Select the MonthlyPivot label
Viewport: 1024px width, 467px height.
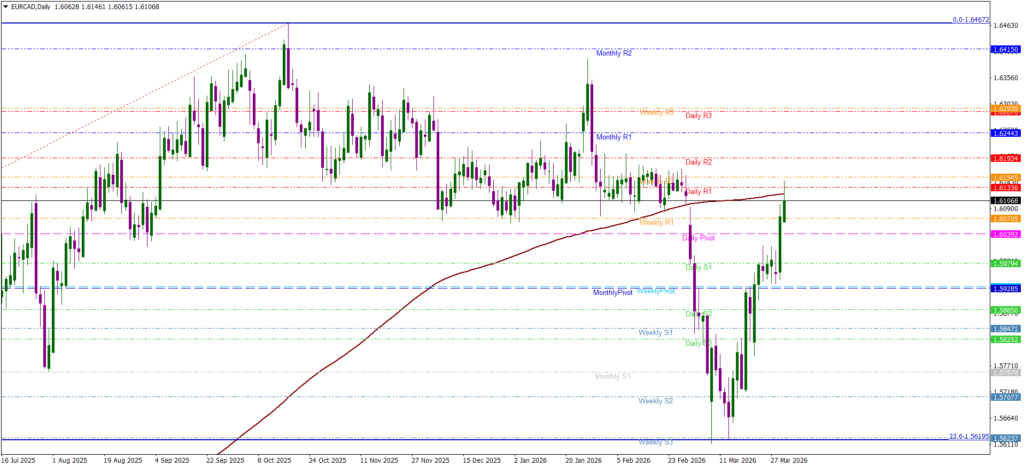point(612,293)
